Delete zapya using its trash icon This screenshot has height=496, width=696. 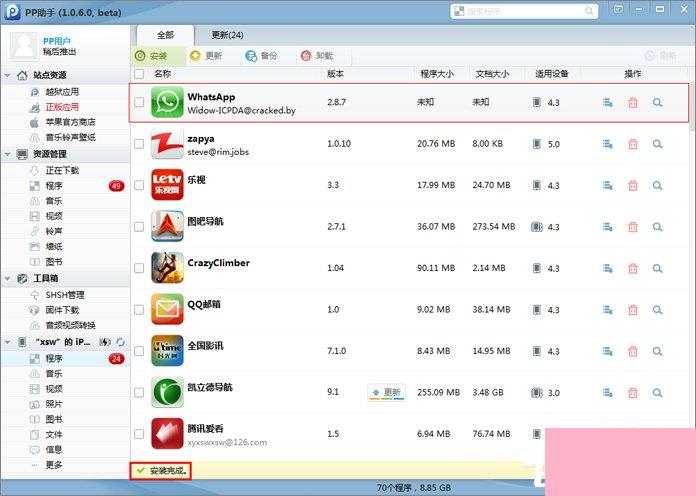coord(633,144)
